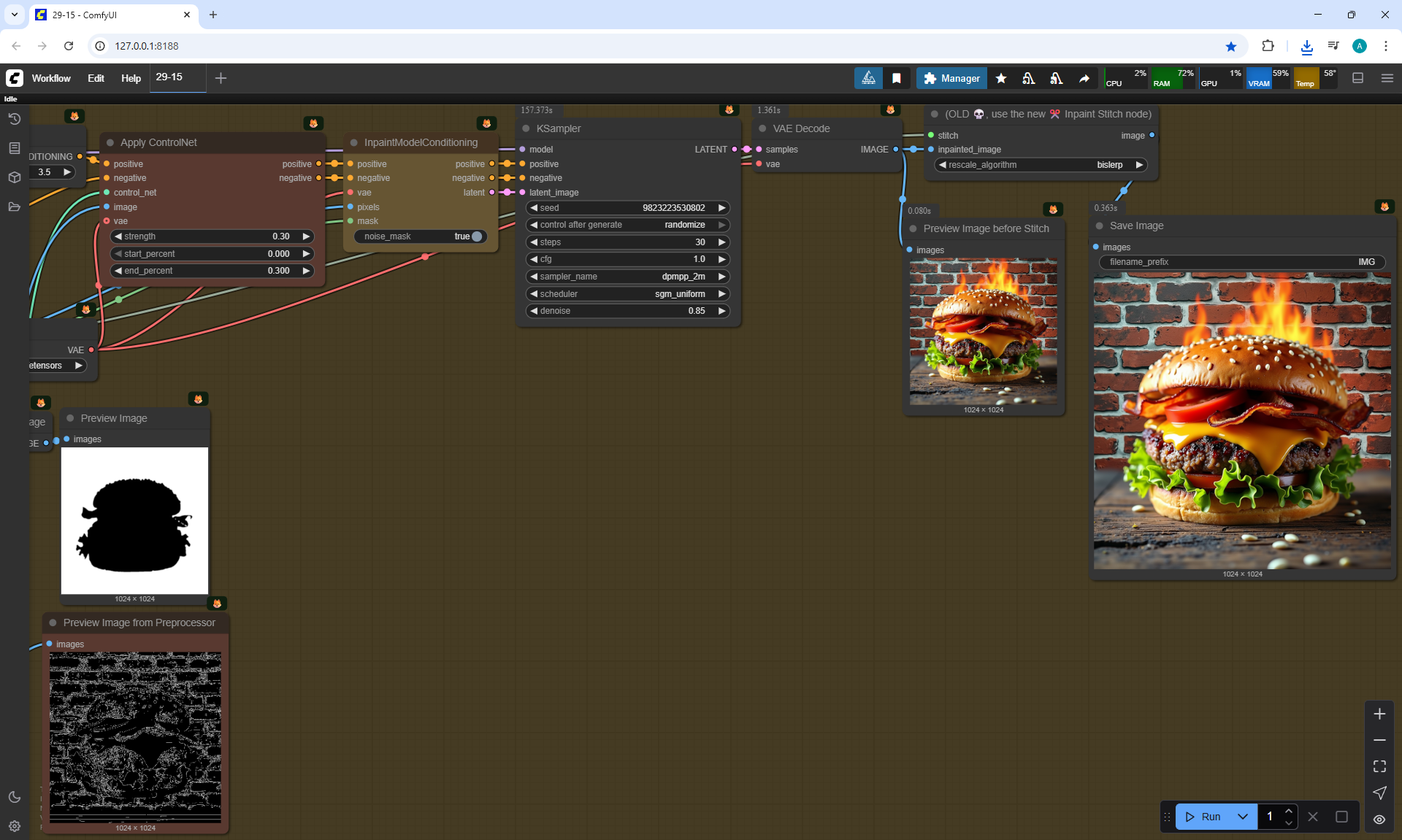Click the share arrow toolbar icon

pyautogui.click(x=1084, y=78)
